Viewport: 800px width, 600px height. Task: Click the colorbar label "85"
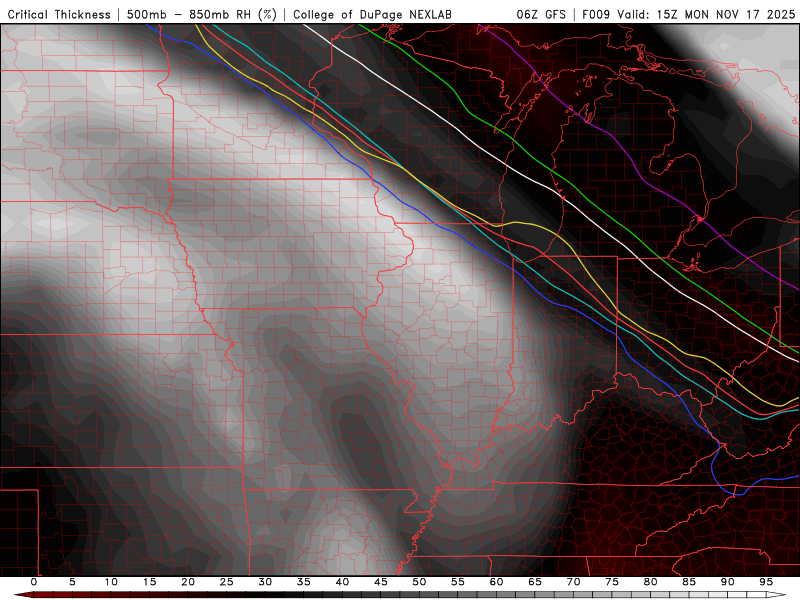689,582
